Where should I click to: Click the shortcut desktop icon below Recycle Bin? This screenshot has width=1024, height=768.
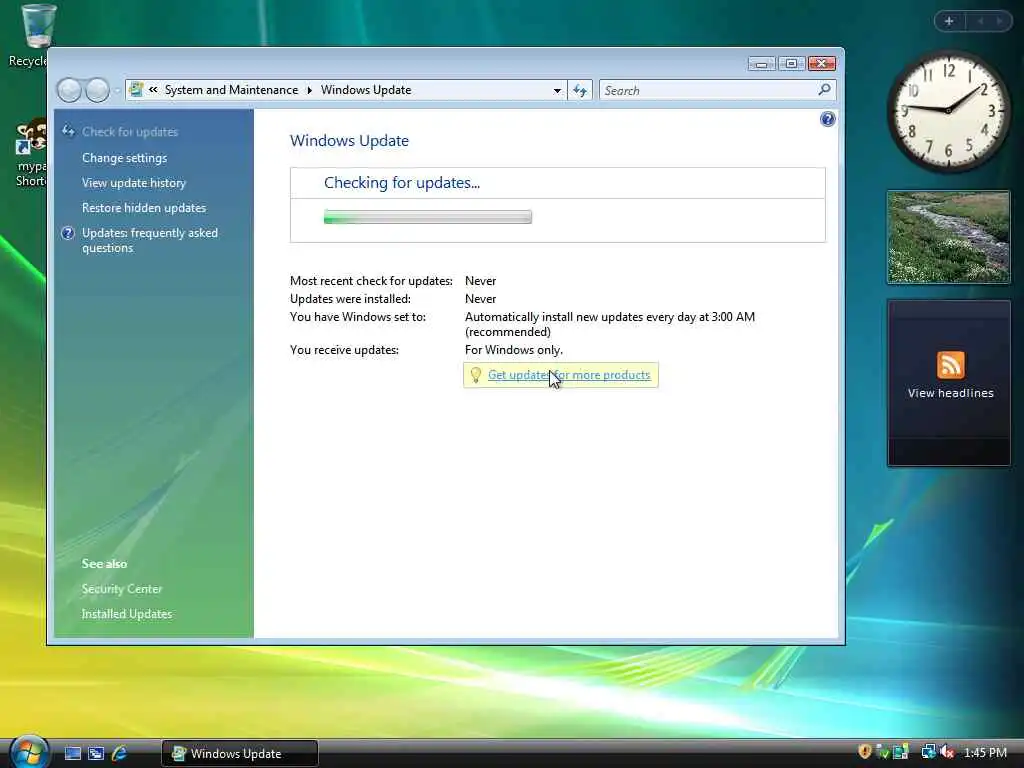[x=30, y=153]
